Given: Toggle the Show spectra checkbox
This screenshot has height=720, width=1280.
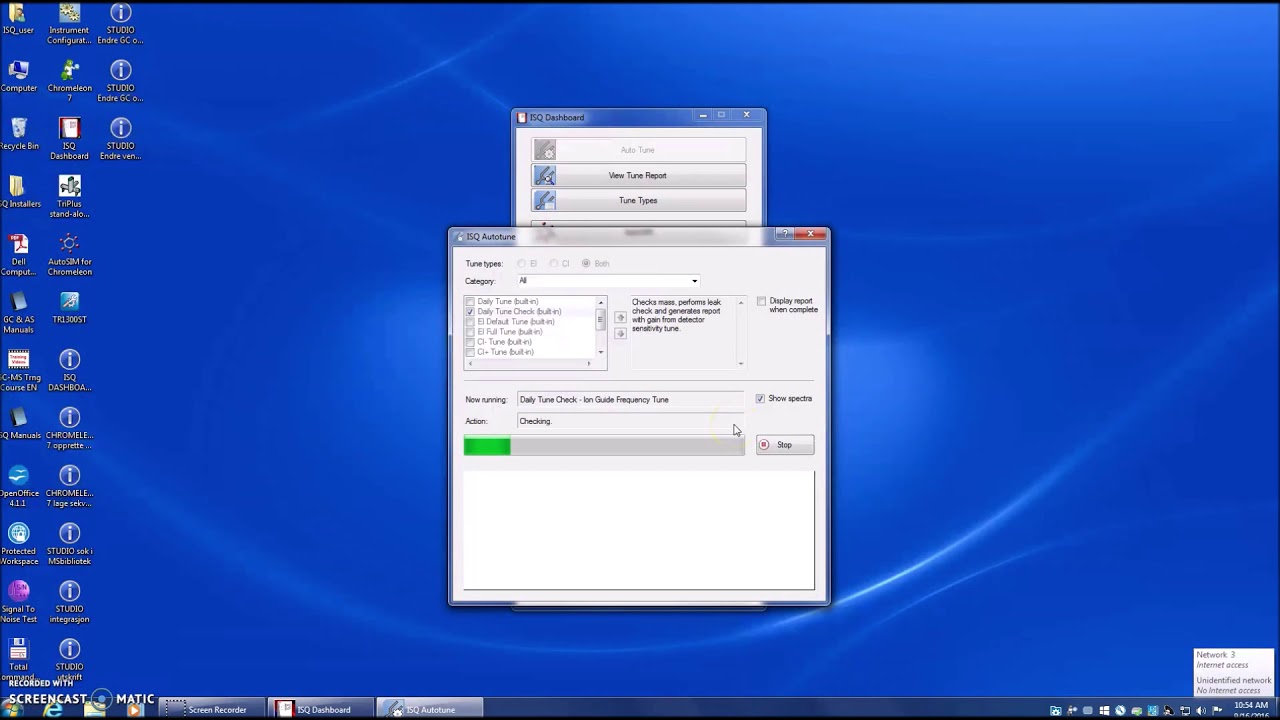Looking at the screenshot, I should (x=760, y=399).
